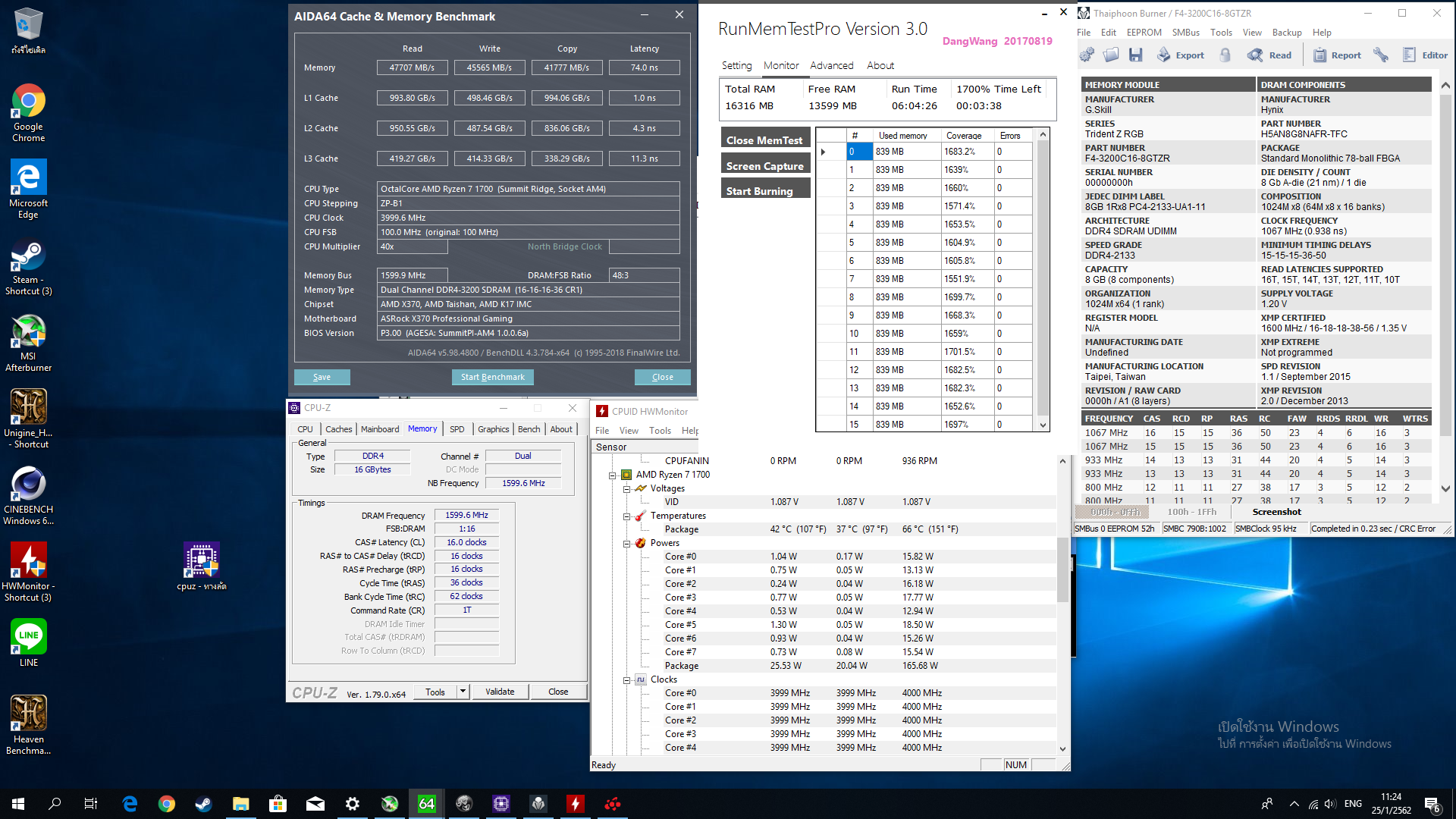Select the LINE desktop icon
This screenshot has width=1456, height=819.
click(28, 643)
